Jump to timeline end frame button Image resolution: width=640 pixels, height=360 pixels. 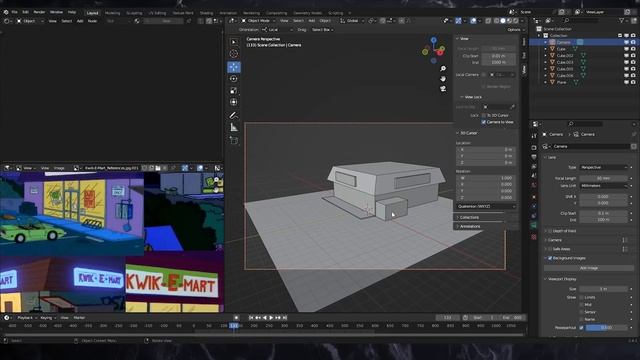coord(285,318)
